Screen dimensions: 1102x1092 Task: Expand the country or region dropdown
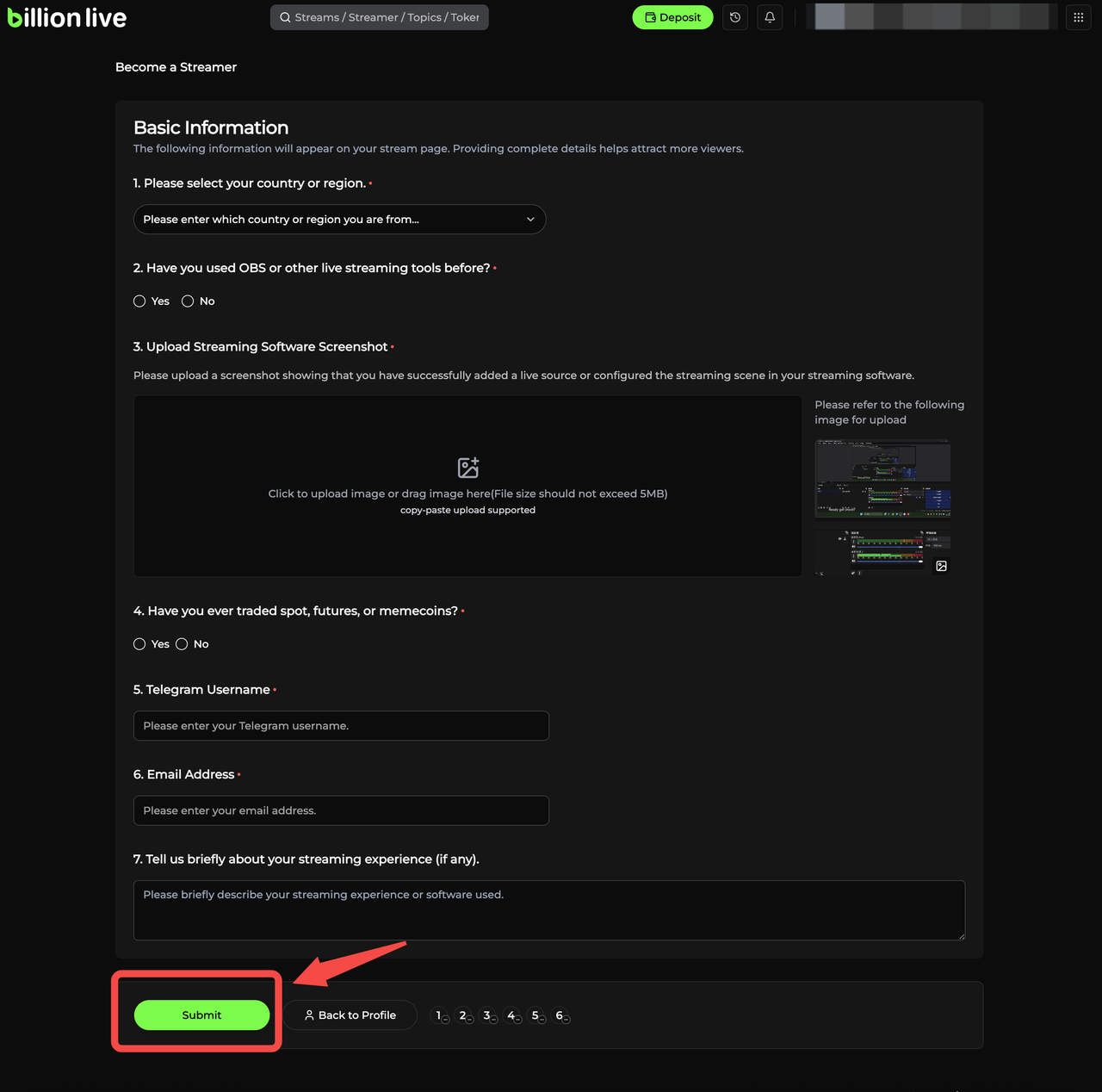(x=339, y=220)
